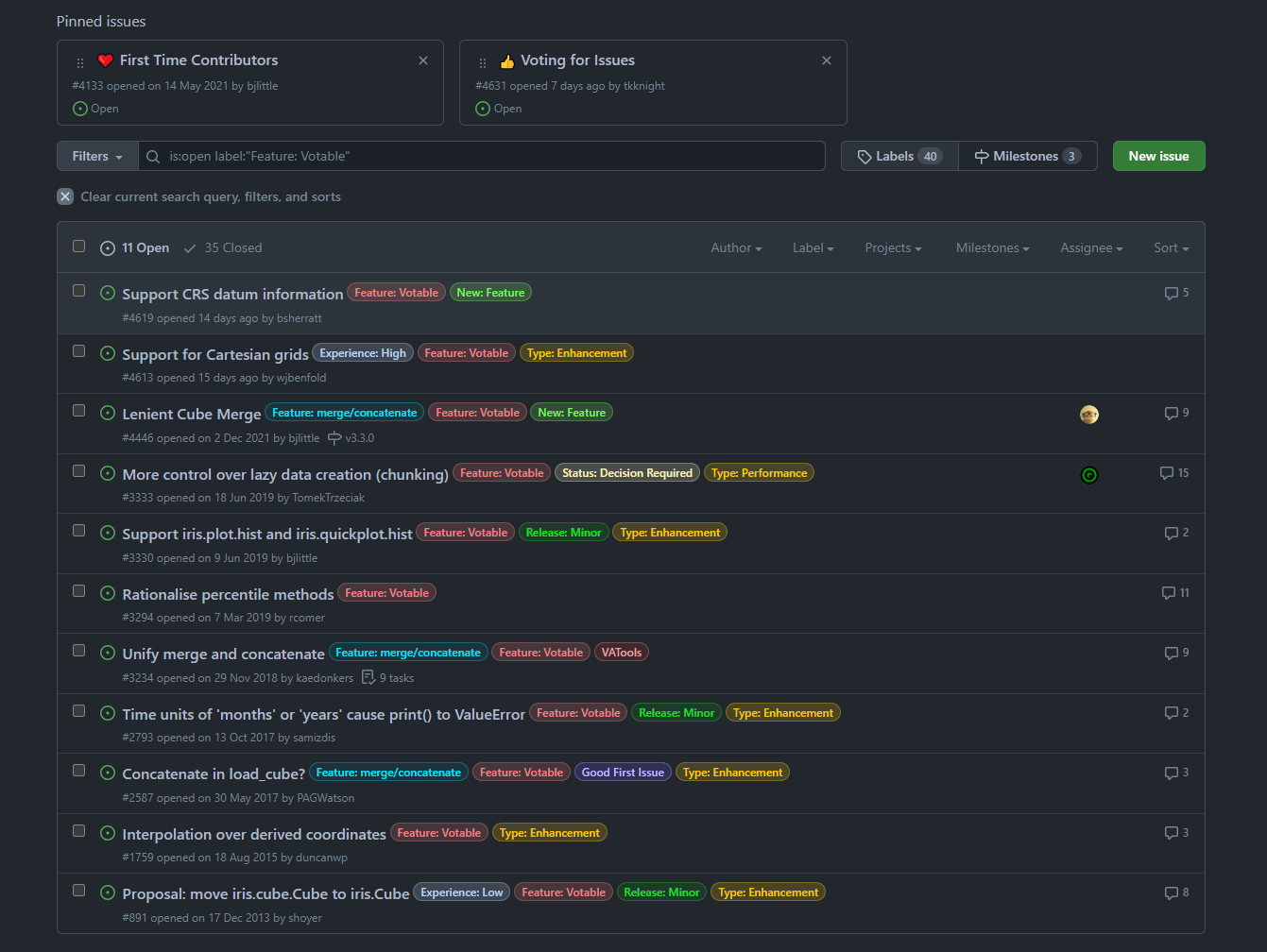Screen dimensions: 1267x952
Task: Grab the drag handle of First Time Contributors
Action: pyautogui.click(x=80, y=62)
